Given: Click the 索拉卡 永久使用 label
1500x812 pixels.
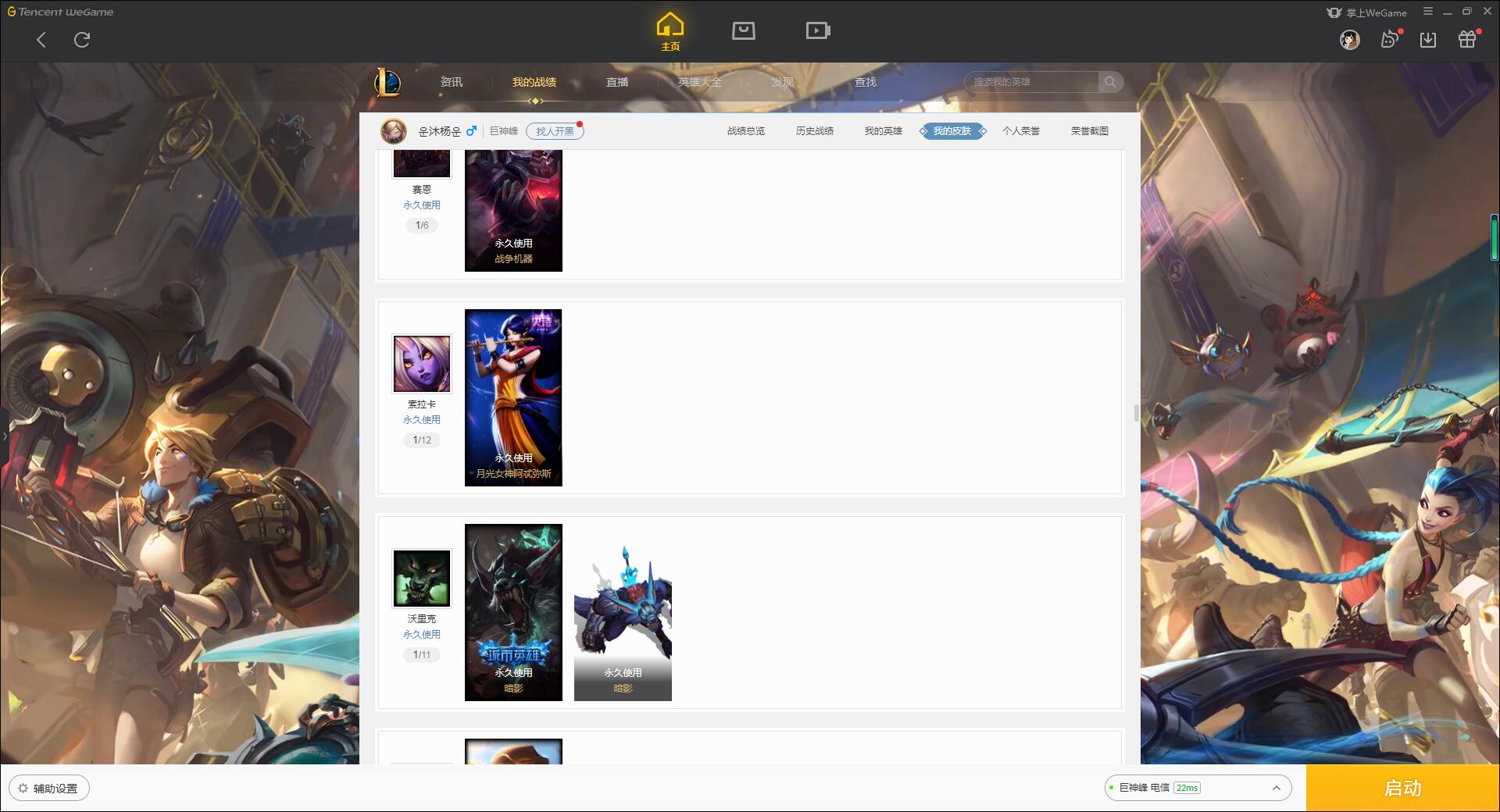Looking at the screenshot, I should coord(422,420).
